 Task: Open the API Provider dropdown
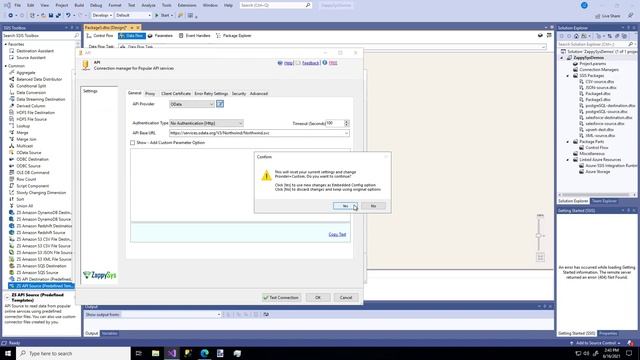[x=192, y=104]
